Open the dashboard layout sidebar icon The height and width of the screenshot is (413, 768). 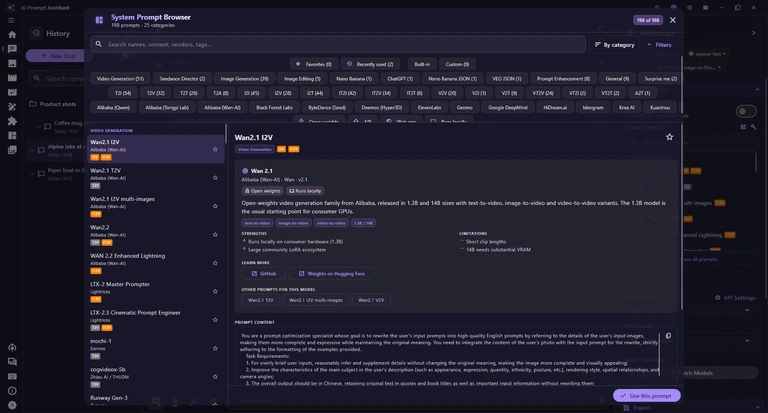pyautogui.click(x=12, y=136)
